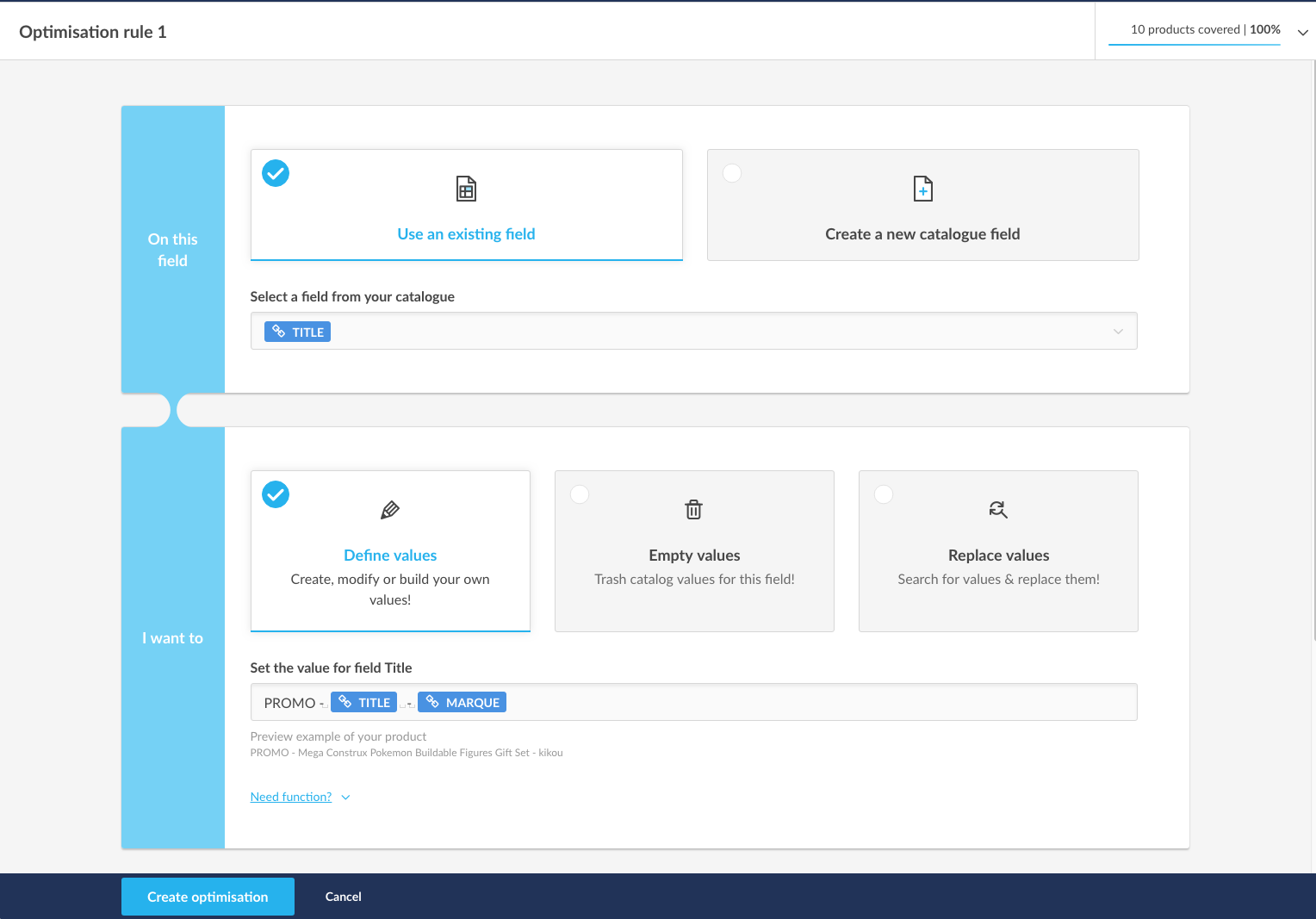
Task: Click the link icon in the MARQUE tag
Action: coord(432,702)
